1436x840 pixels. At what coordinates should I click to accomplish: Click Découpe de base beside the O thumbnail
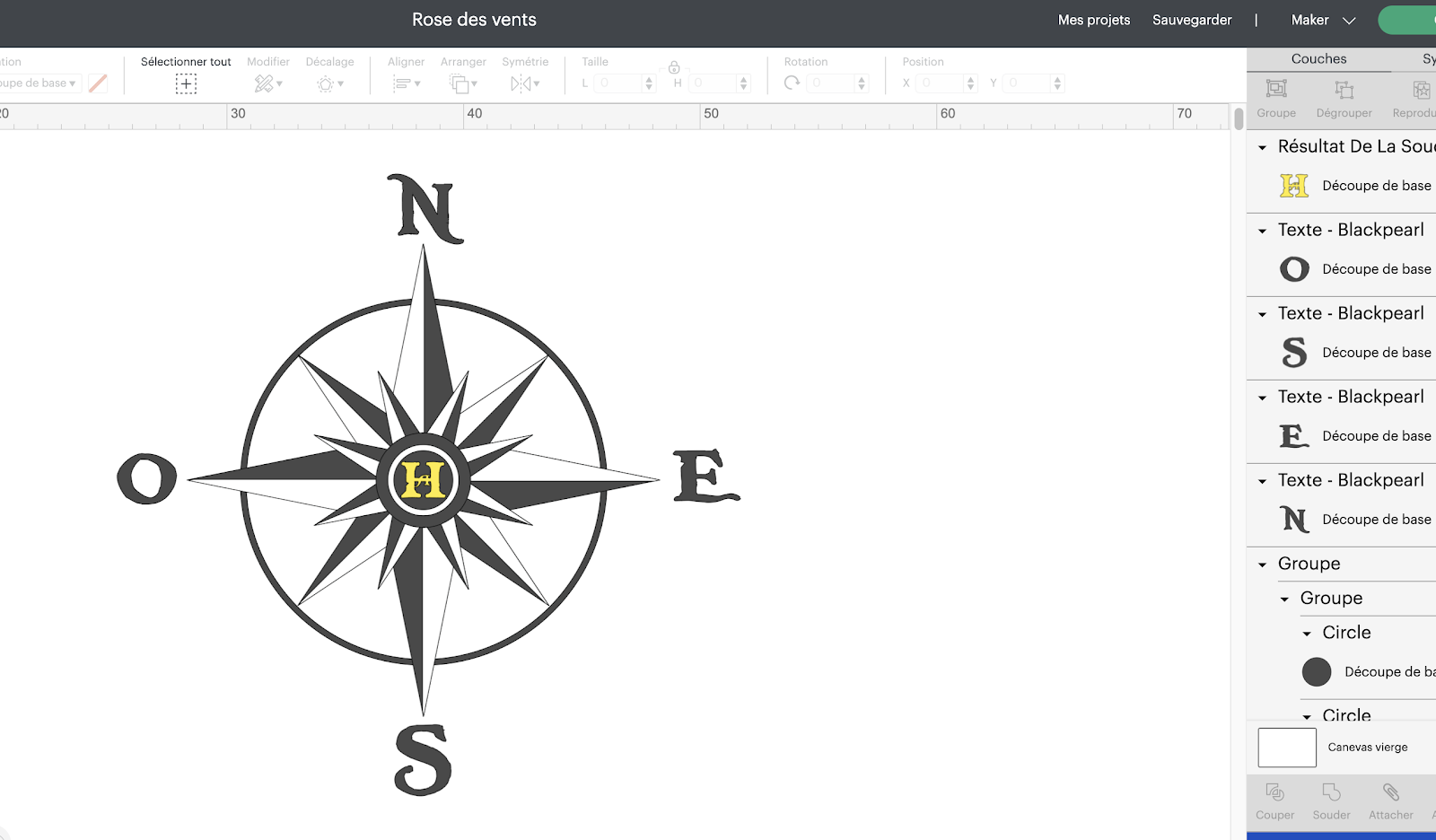(x=1377, y=269)
